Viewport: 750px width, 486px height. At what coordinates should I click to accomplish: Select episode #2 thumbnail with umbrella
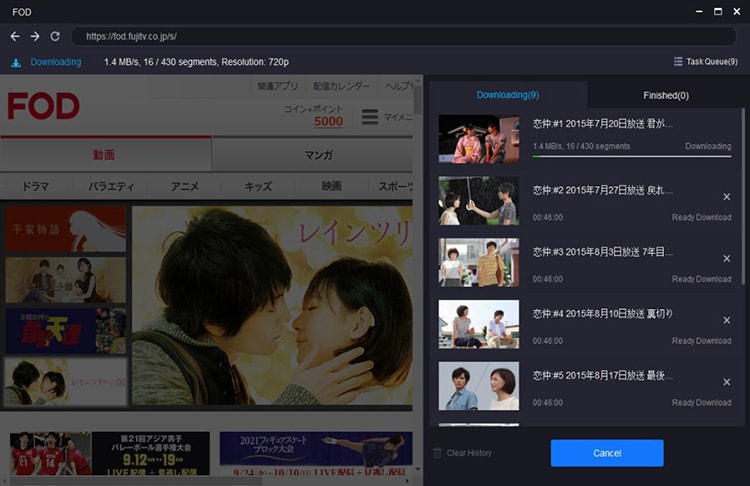(x=479, y=201)
